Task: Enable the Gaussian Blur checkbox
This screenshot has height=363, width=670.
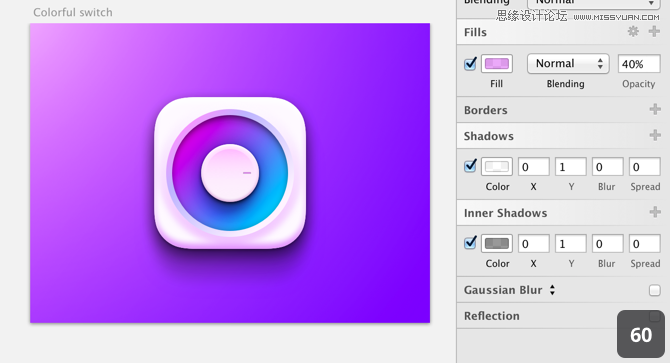Action: (655, 290)
